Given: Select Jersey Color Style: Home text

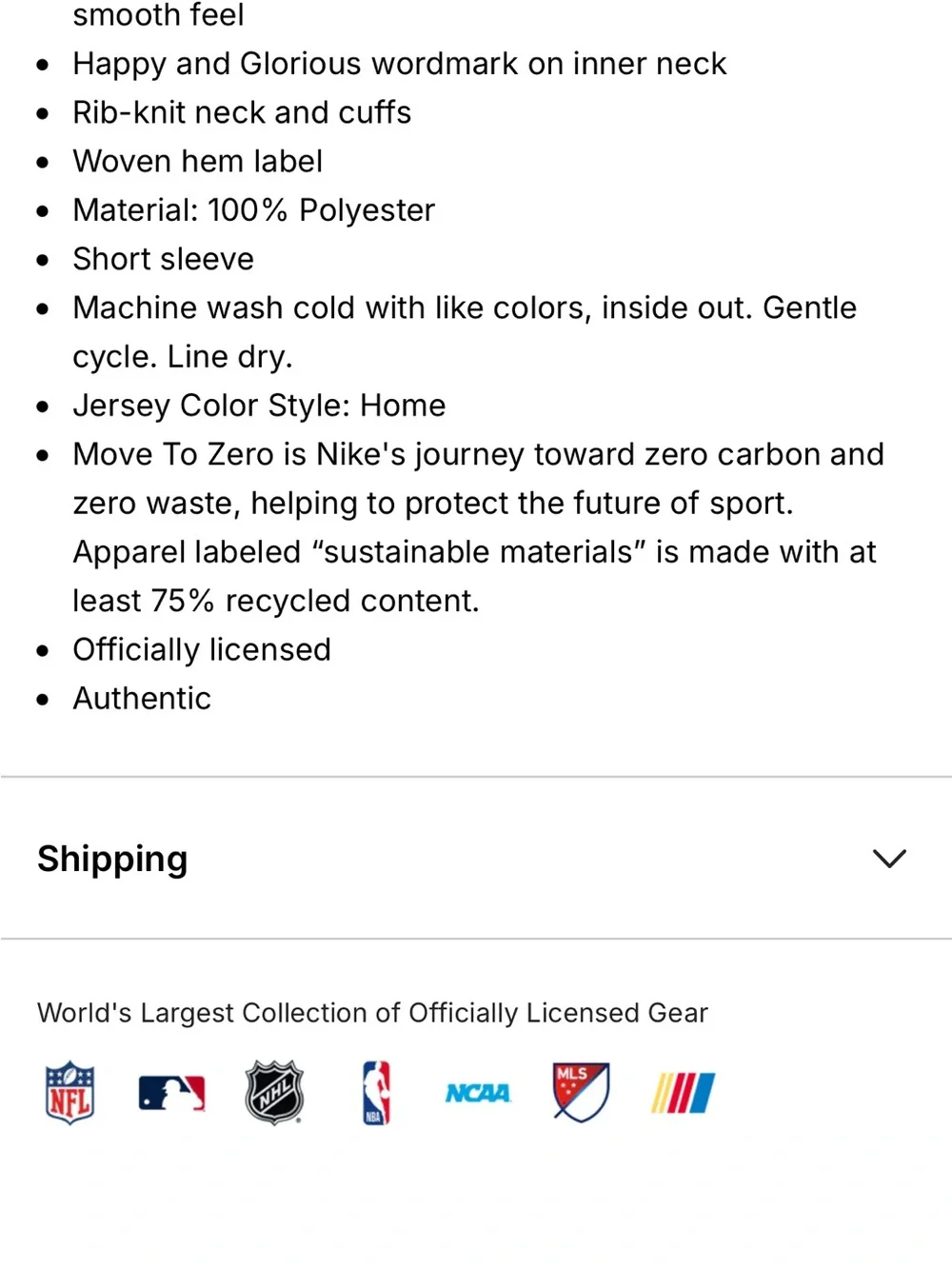Looking at the screenshot, I should [259, 406].
